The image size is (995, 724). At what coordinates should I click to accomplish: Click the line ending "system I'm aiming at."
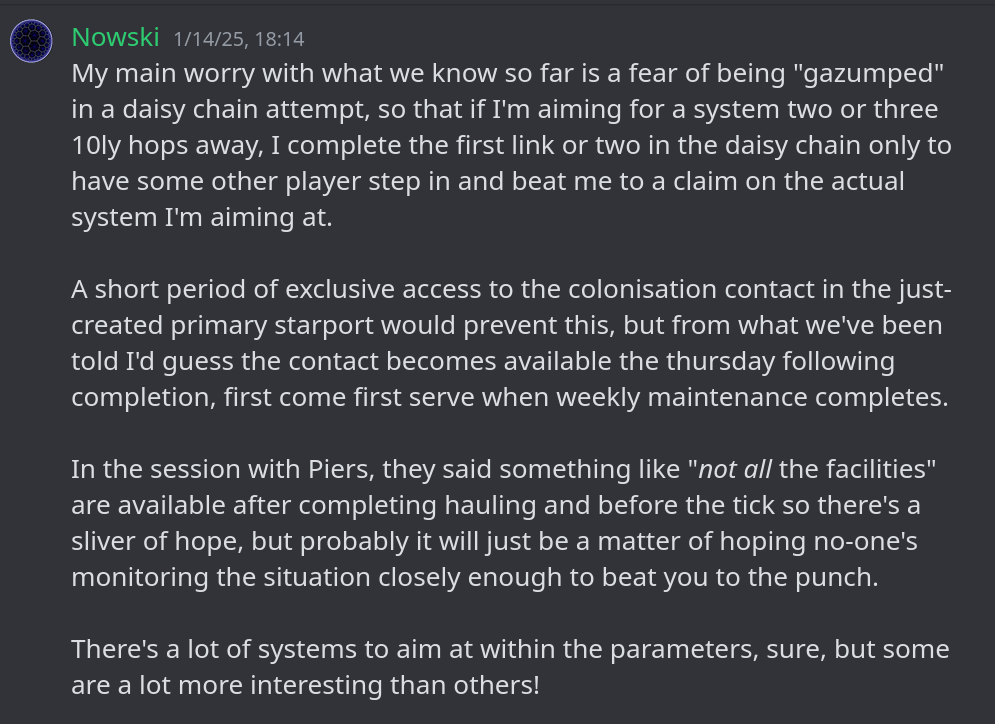(x=202, y=218)
